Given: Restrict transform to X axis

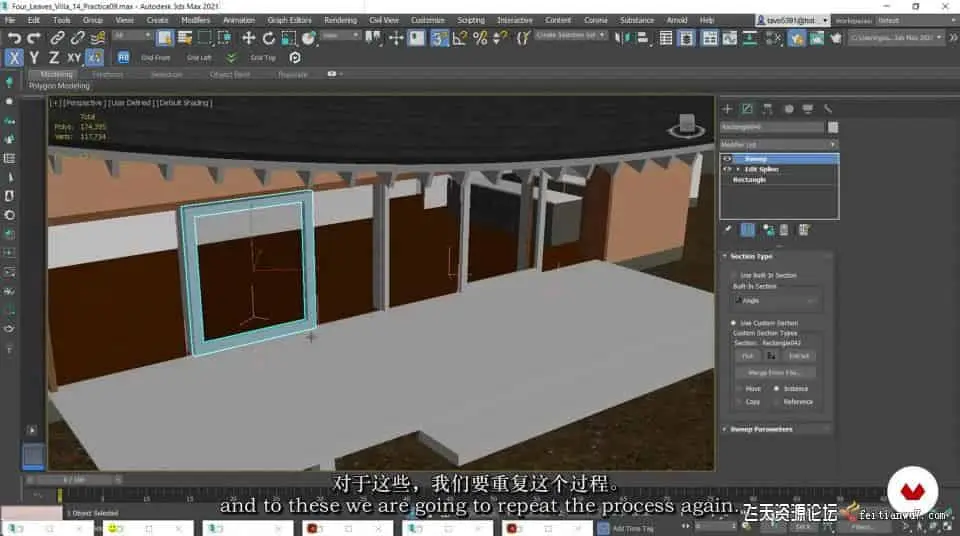Looking at the screenshot, I should tap(14, 58).
